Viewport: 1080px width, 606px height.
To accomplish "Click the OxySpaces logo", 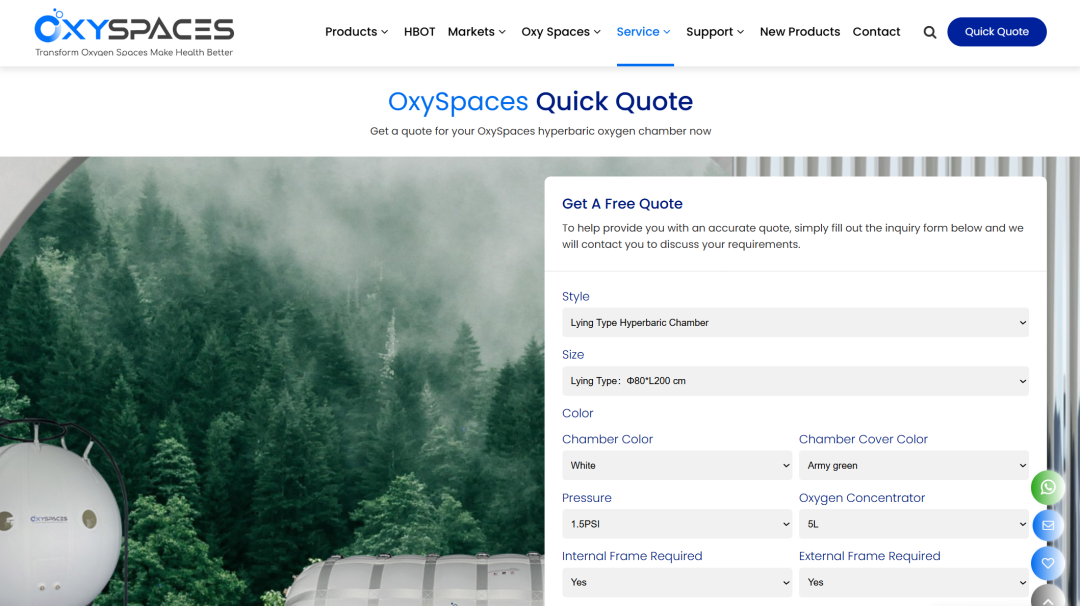I will tap(134, 33).
